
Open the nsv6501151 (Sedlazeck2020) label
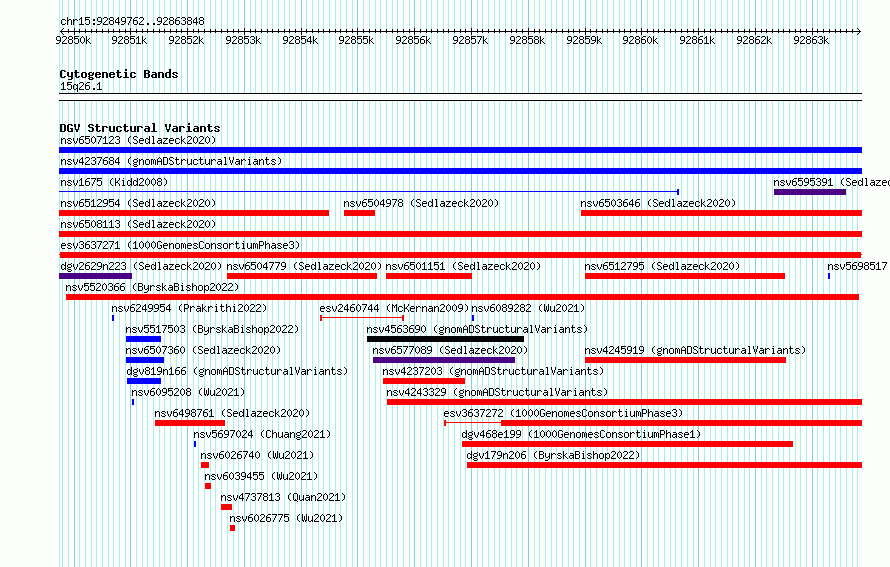point(463,266)
